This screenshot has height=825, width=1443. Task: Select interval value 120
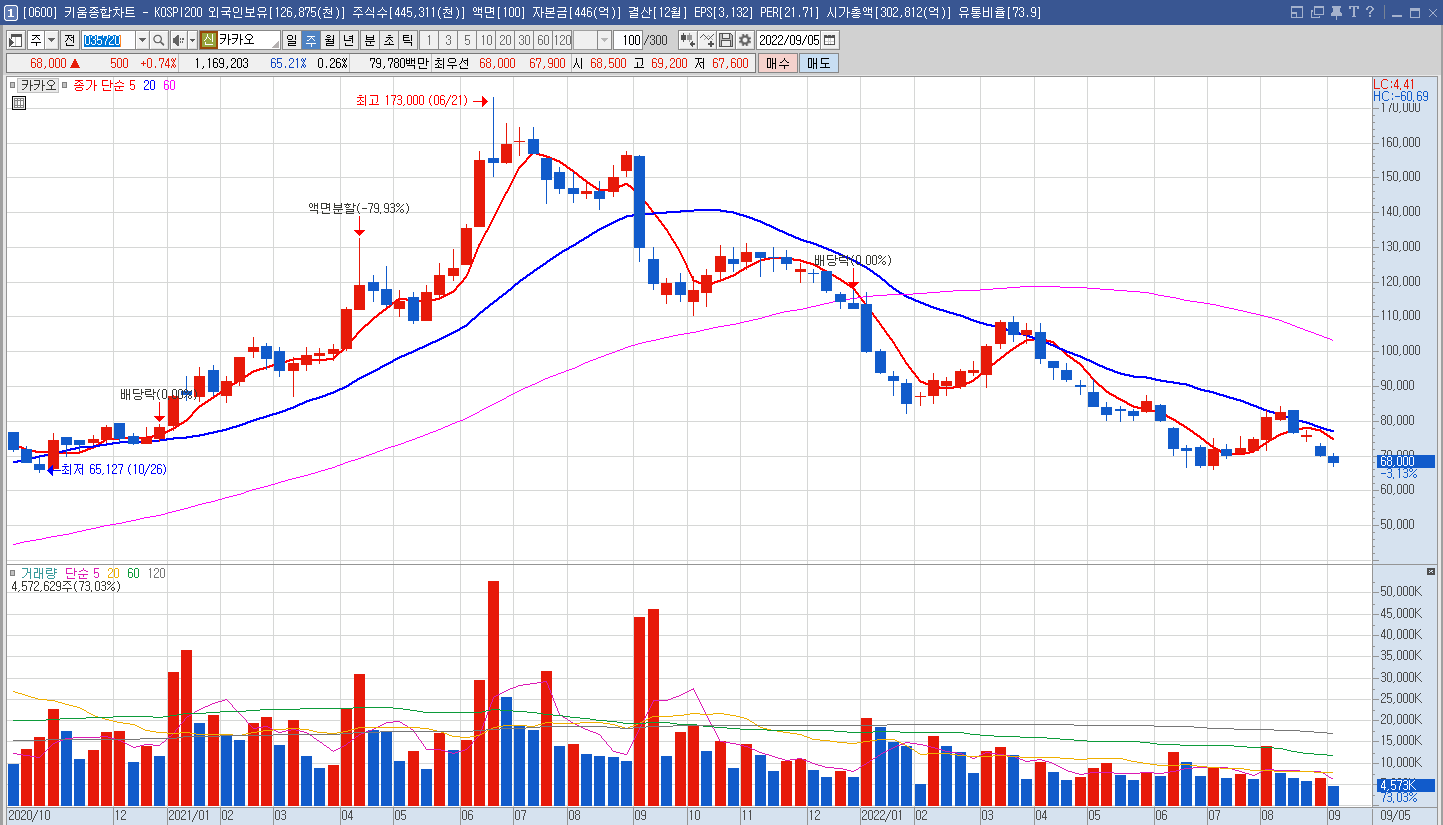[562, 40]
